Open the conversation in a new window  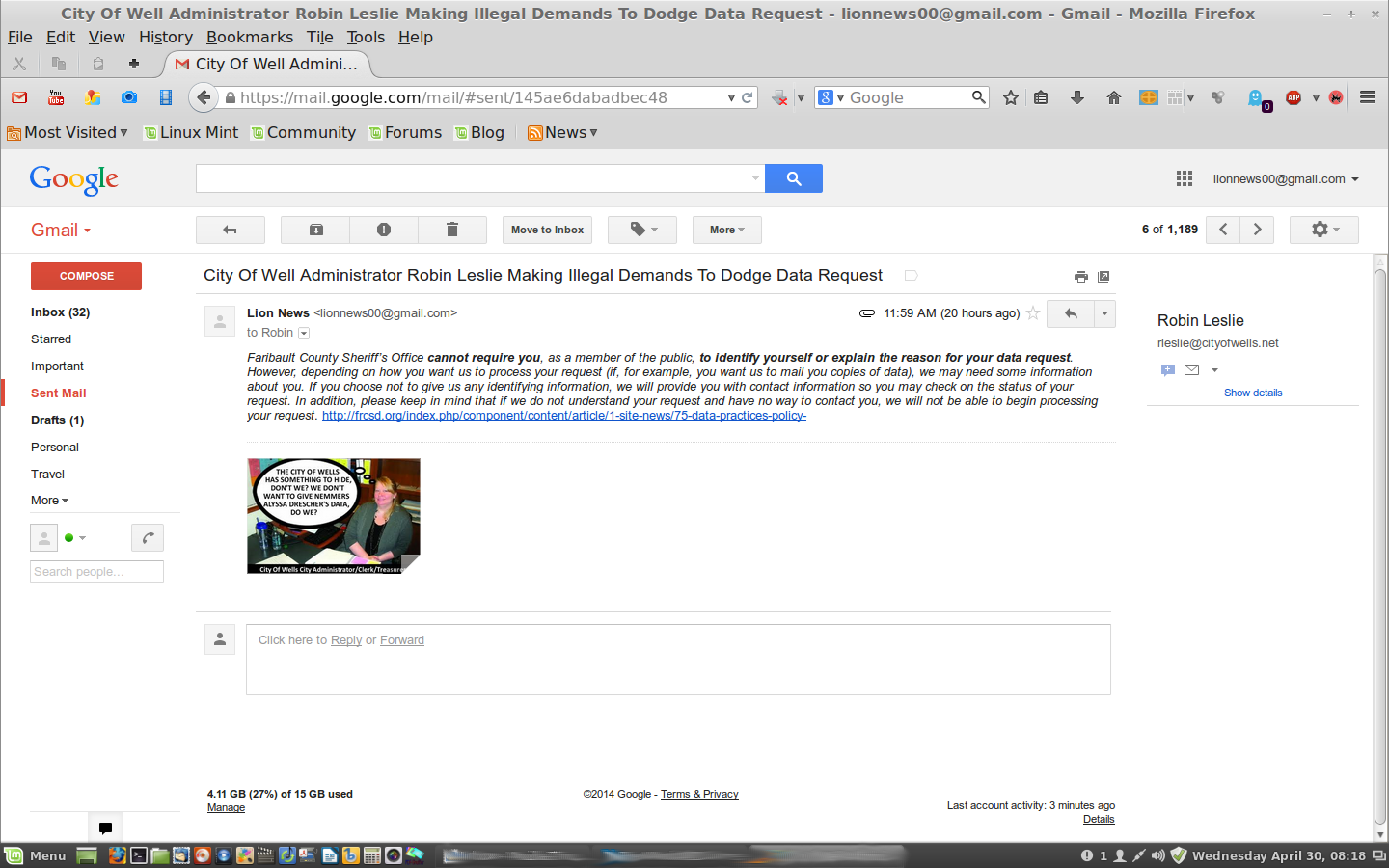tap(1104, 277)
